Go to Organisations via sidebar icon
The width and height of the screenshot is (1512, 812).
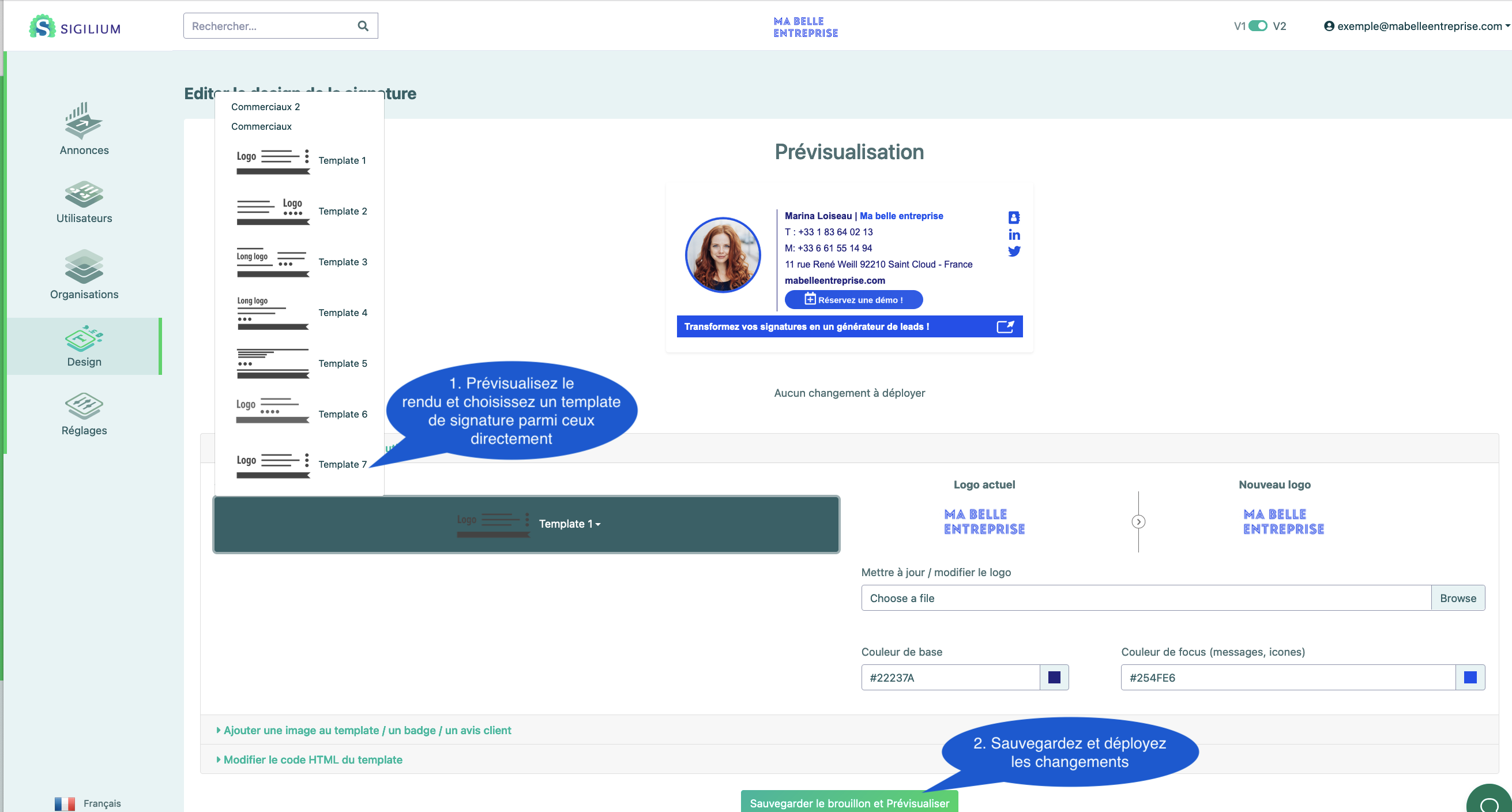point(84,266)
